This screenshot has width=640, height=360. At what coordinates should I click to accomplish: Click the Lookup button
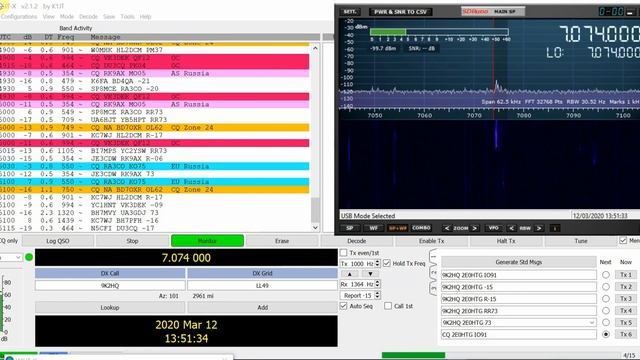click(110, 307)
